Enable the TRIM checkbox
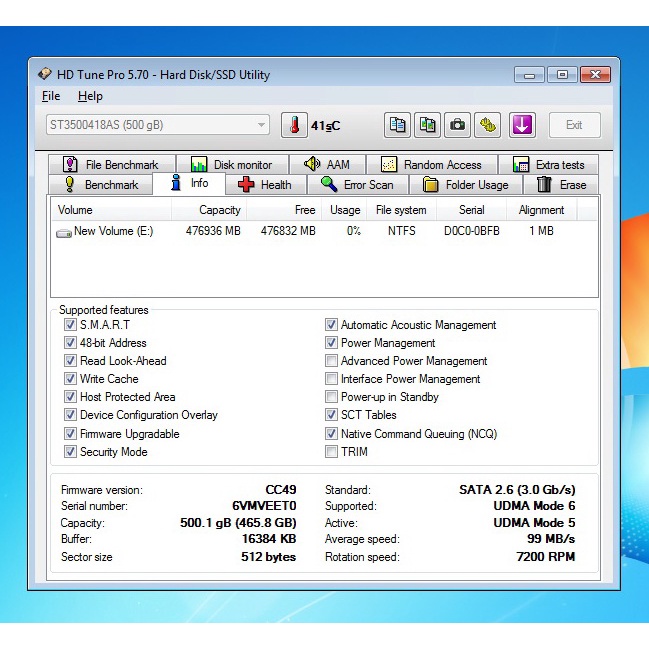649x649 pixels. tap(331, 452)
